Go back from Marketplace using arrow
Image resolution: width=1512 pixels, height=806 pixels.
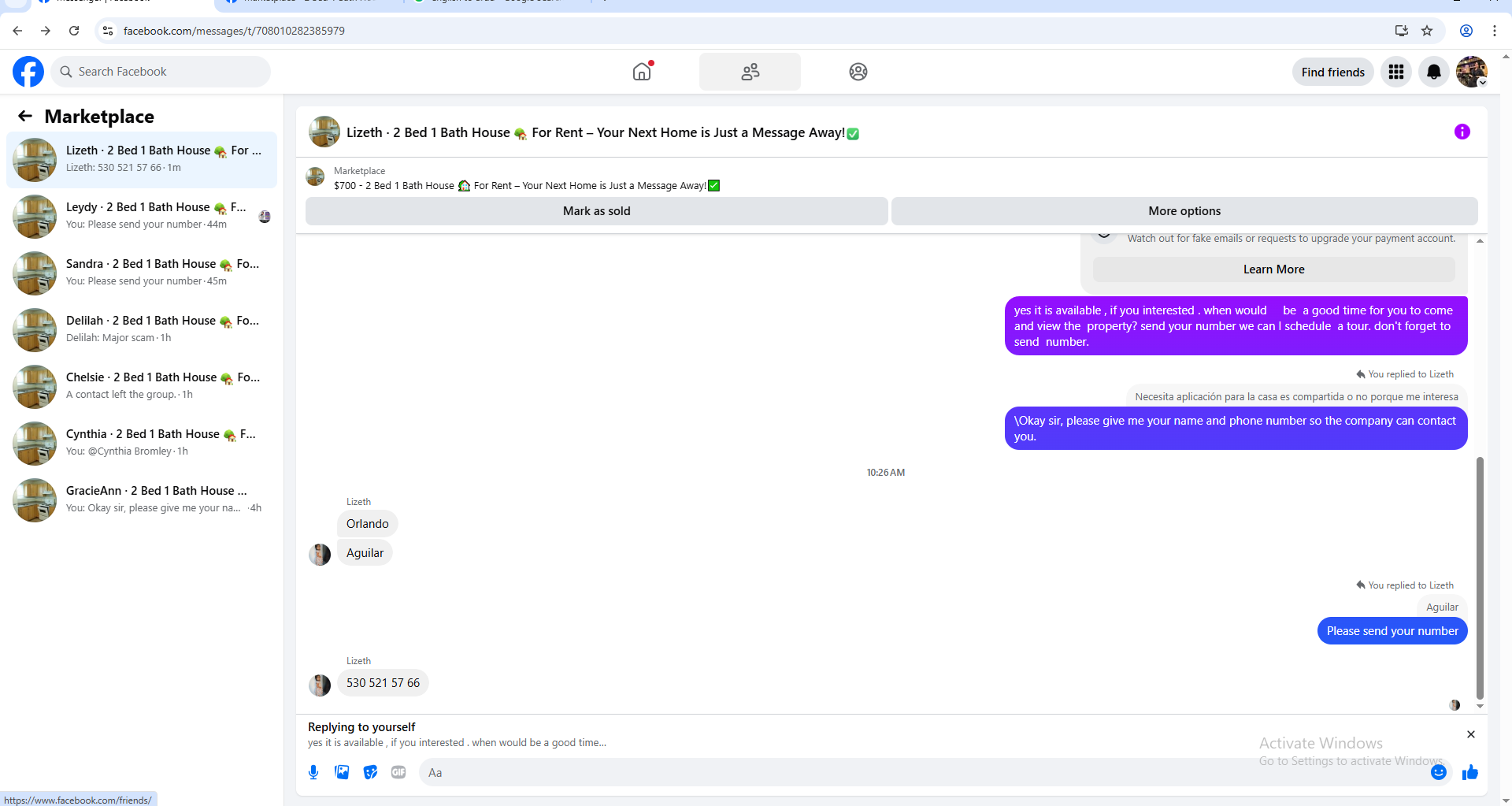25,117
